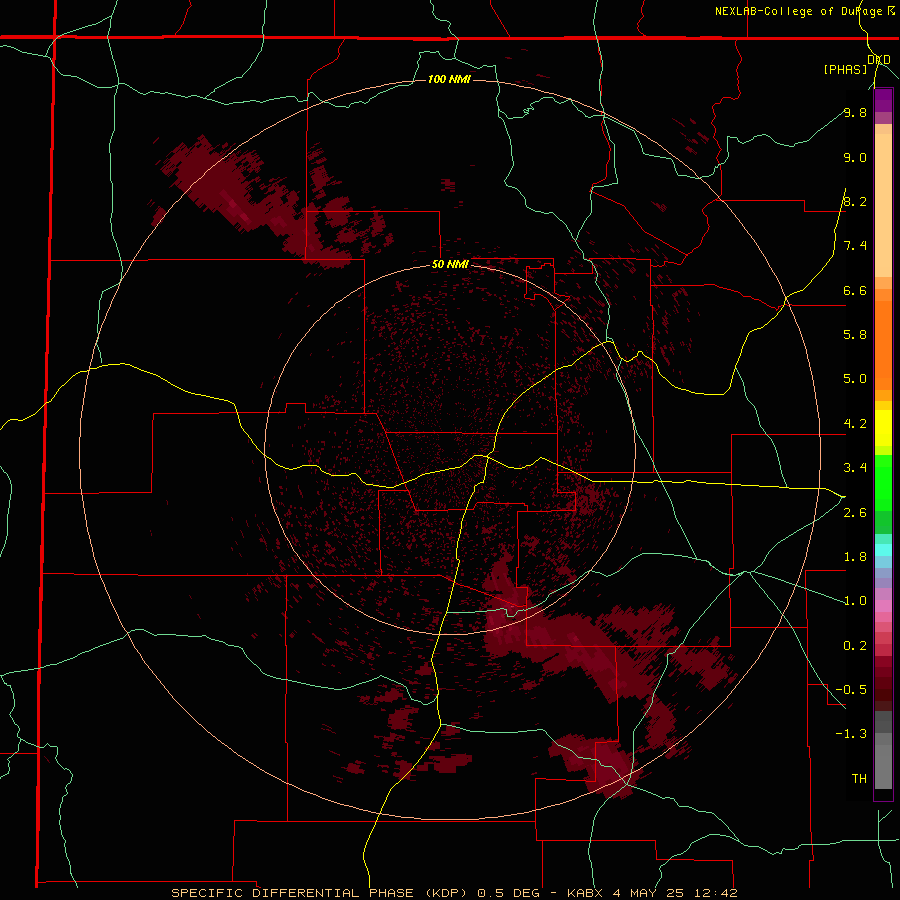Click the yellow segment of color bar
The image size is (900, 900).
click(883, 428)
